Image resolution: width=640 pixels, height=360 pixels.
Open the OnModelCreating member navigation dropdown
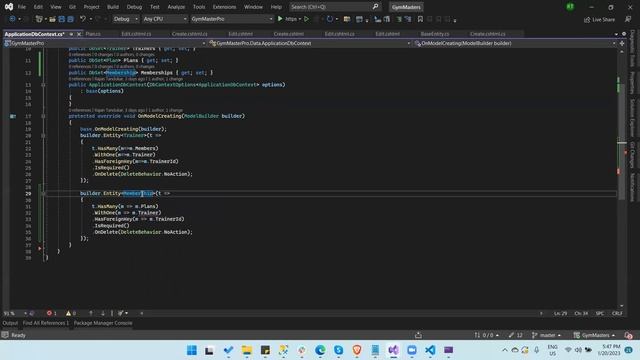pos(516,43)
